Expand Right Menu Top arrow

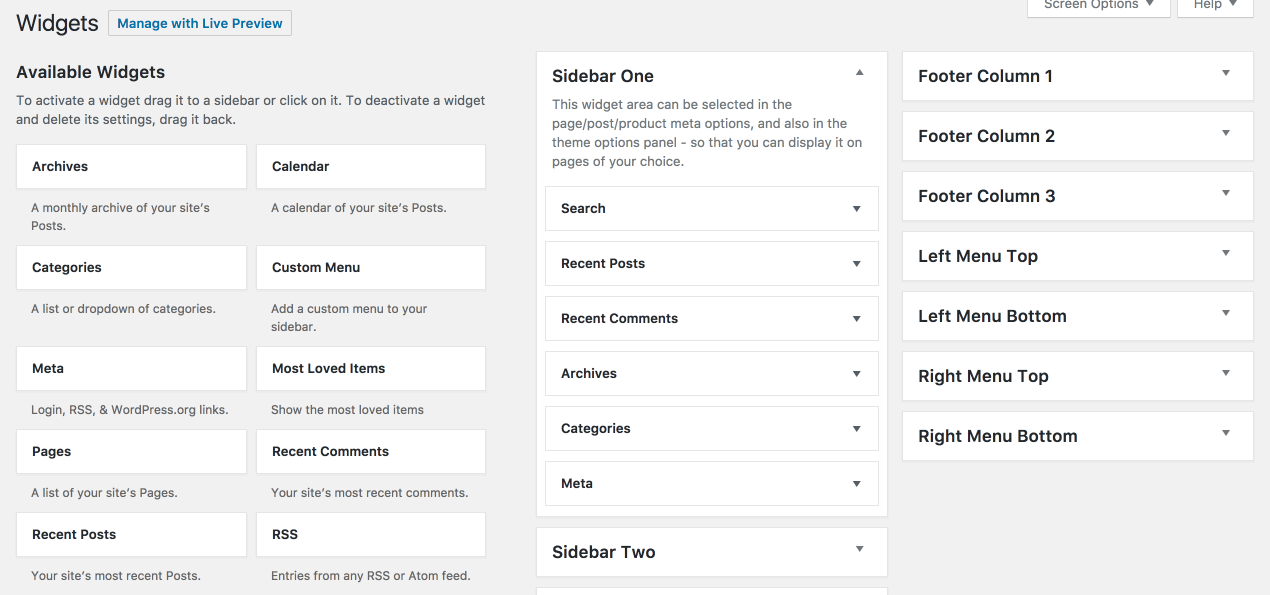click(x=1226, y=373)
